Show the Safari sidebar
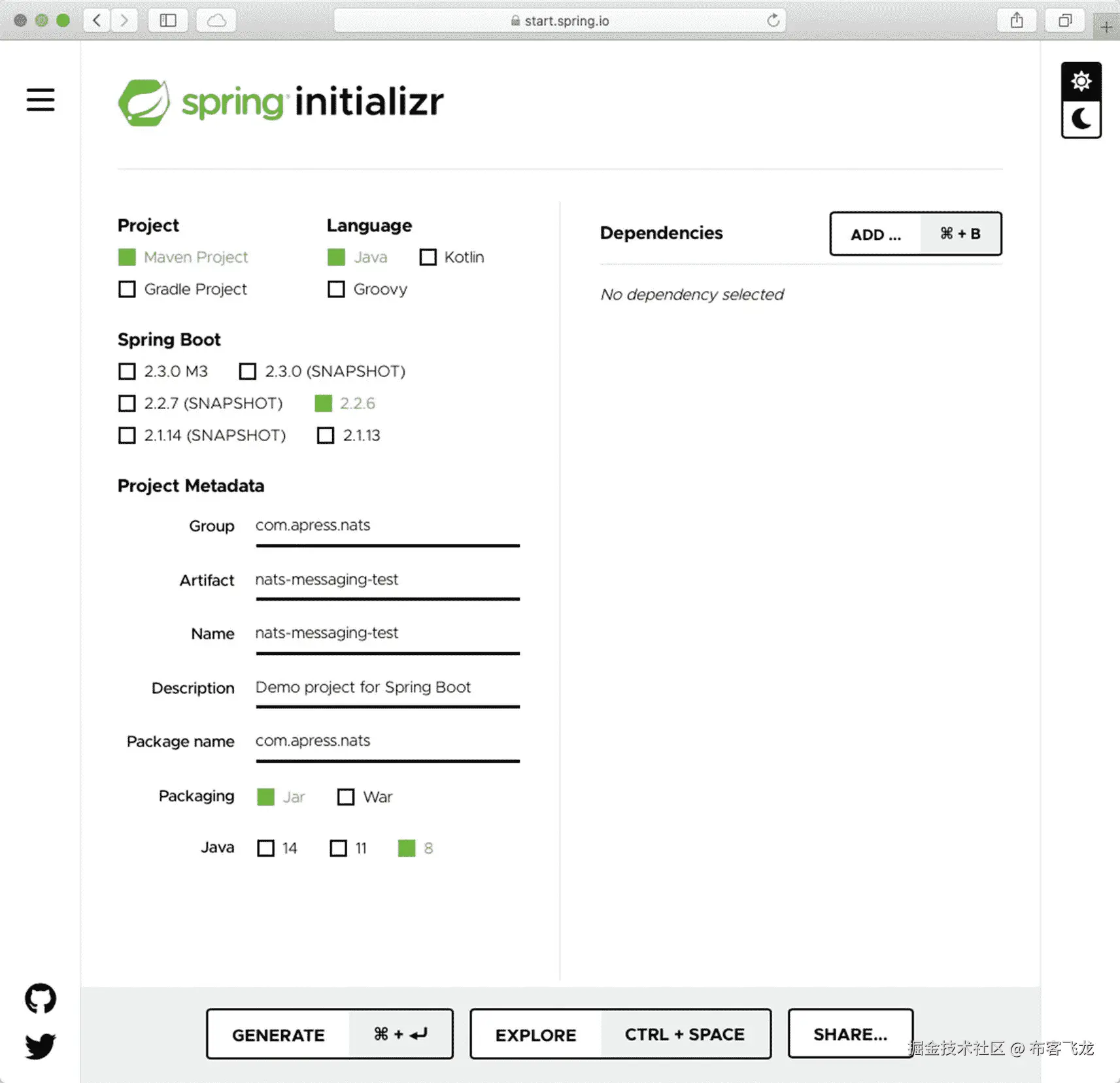The height and width of the screenshot is (1083, 1120). pyautogui.click(x=168, y=20)
